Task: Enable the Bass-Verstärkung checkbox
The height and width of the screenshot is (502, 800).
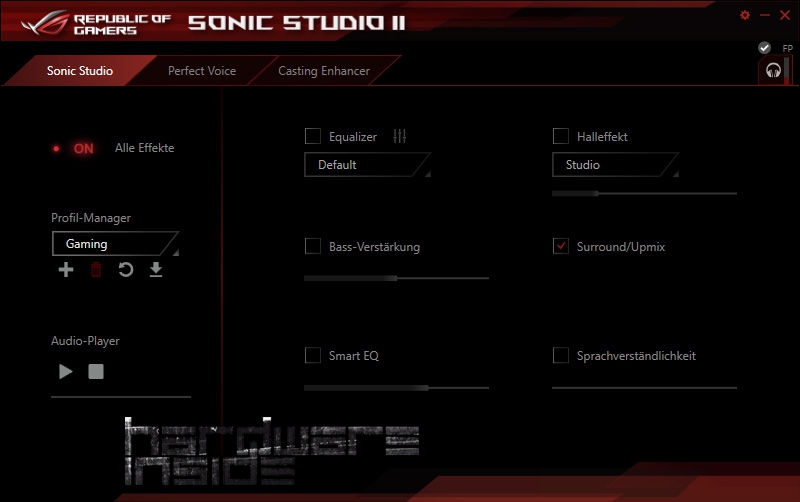Action: [313, 246]
